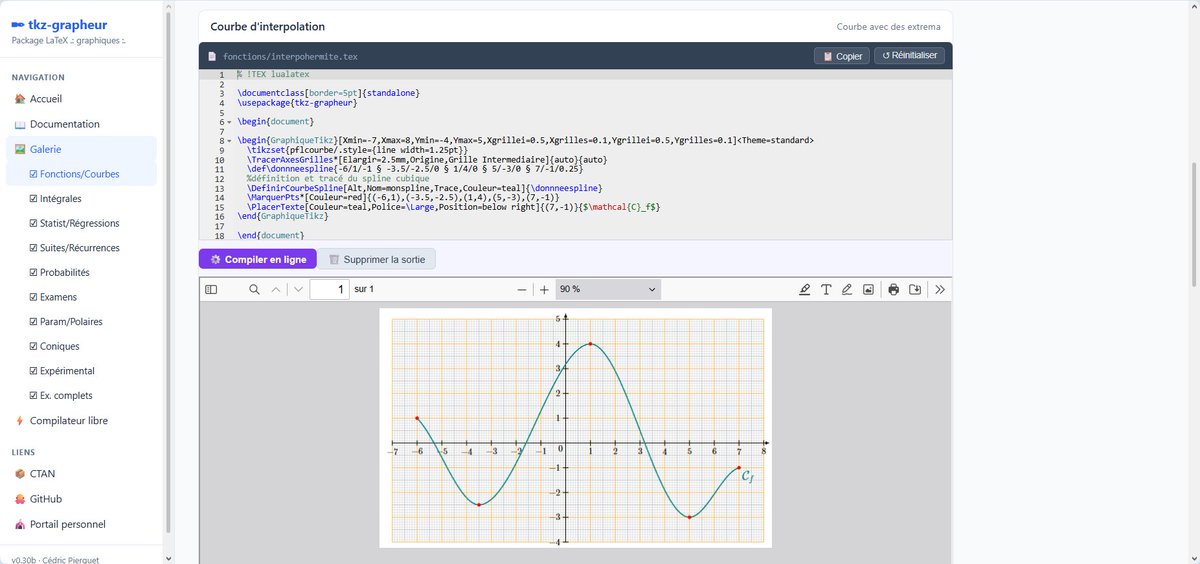Click the GitHub octocat icon
Viewport: 1200px width, 564px height.
pos(20,499)
